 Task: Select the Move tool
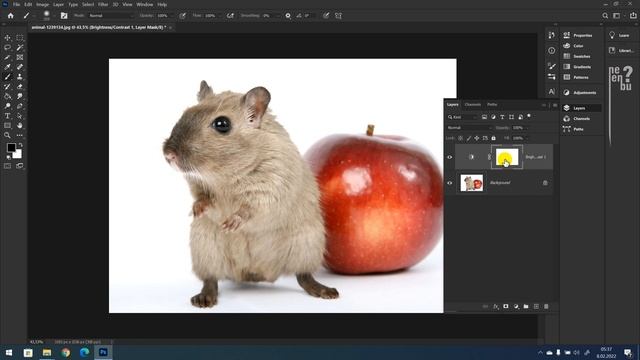tap(7, 38)
